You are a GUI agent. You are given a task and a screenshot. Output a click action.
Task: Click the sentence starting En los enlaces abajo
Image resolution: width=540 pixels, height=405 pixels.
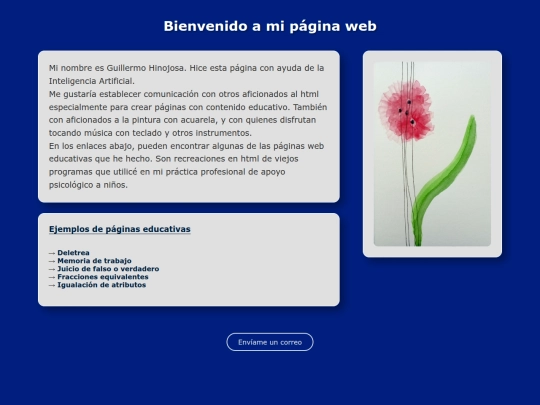186,165
